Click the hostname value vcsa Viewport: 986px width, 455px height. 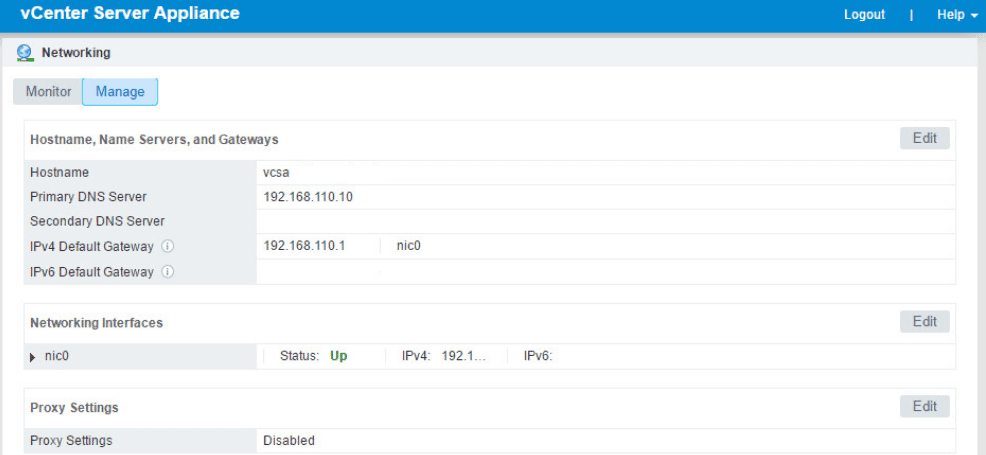click(x=276, y=172)
